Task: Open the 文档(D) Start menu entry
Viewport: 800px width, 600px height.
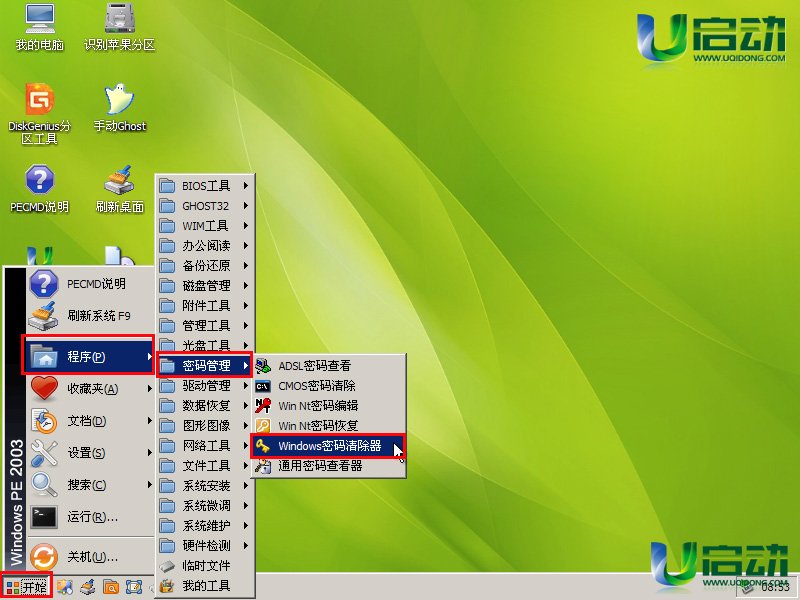Action: [90, 421]
